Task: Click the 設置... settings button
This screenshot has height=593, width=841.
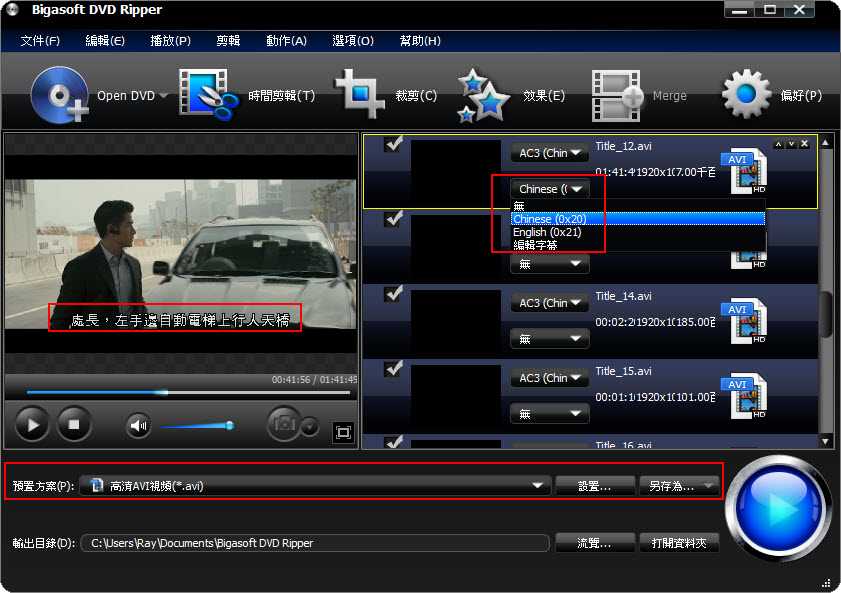Action: pos(594,486)
